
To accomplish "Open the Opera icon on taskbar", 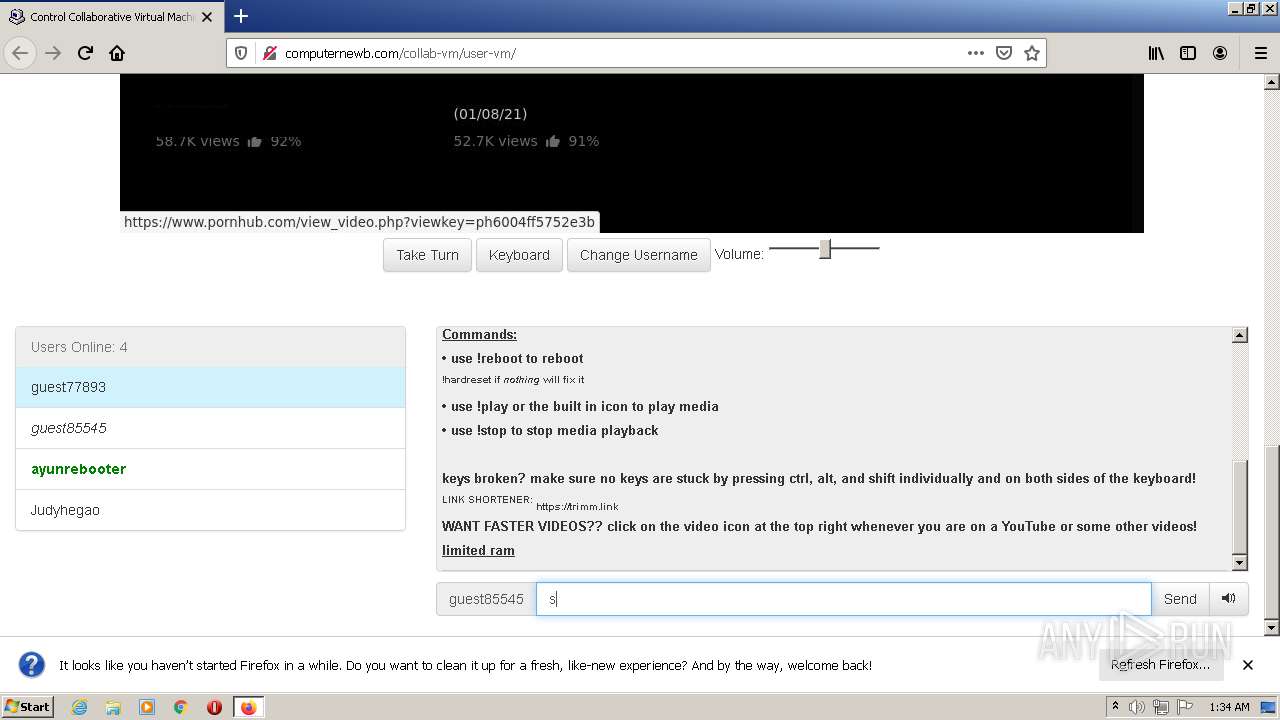I will (x=214, y=707).
